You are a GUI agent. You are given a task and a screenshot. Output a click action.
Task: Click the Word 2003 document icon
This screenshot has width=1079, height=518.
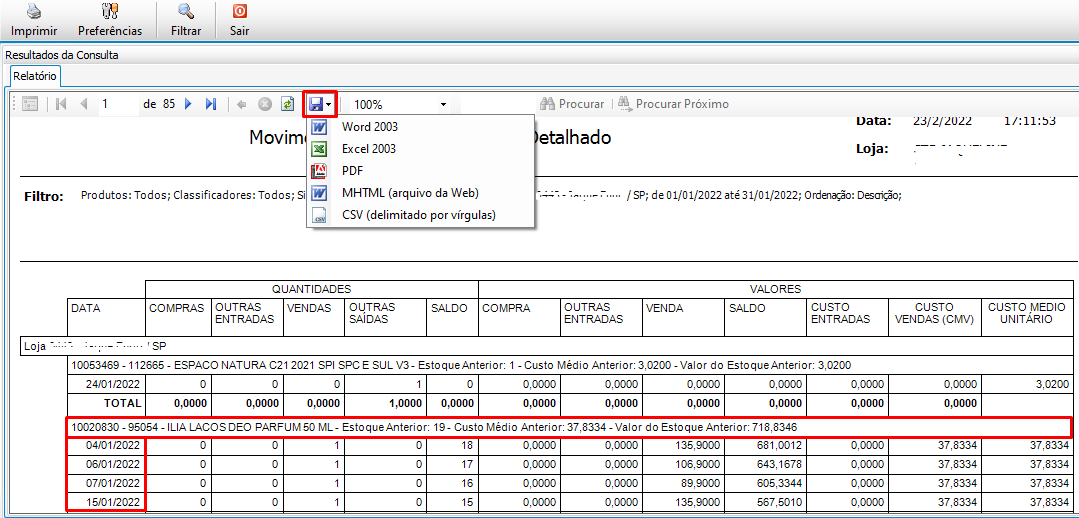pos(319,127)
